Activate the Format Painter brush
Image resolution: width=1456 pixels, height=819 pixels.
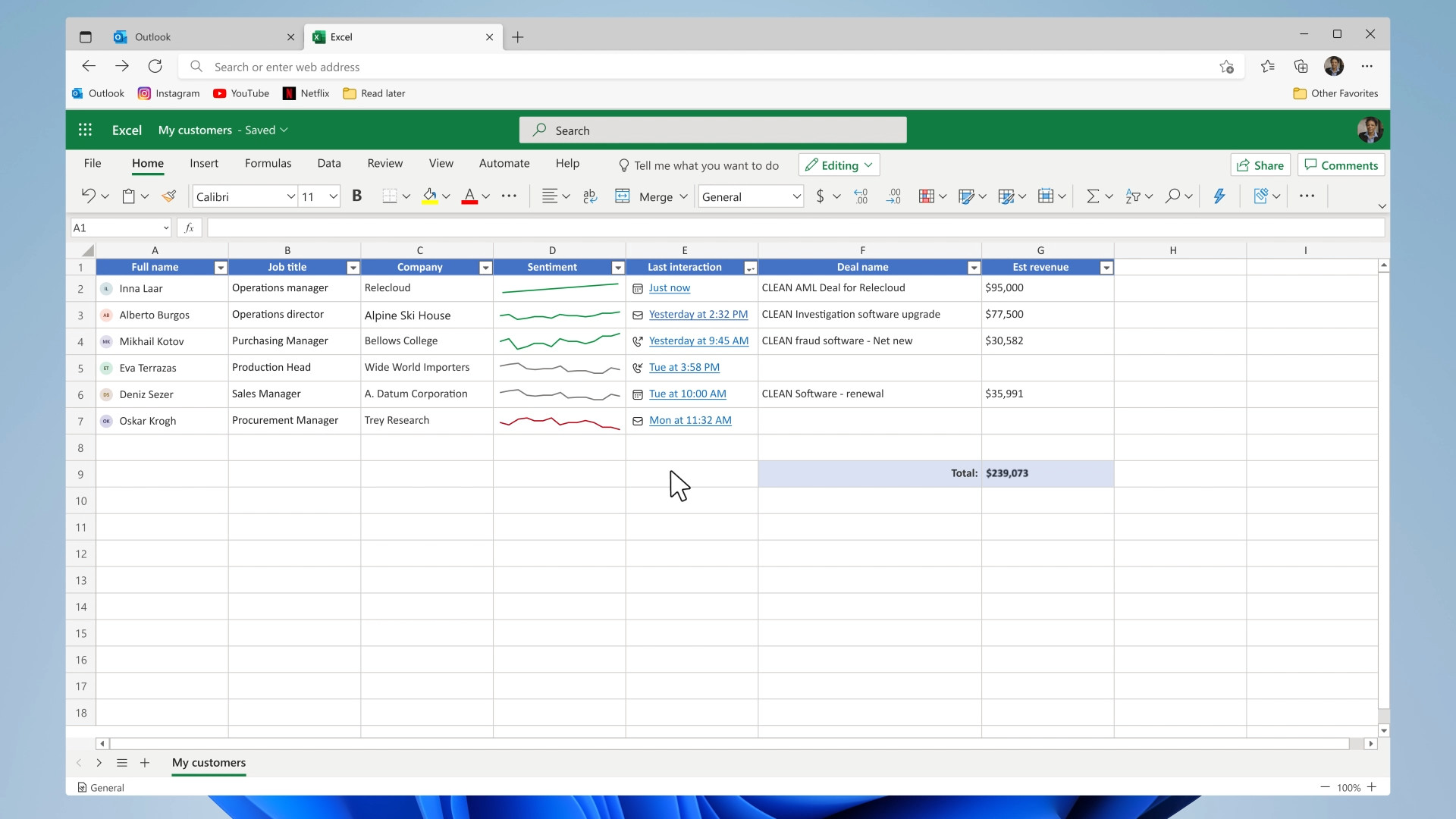click(168, 196)
